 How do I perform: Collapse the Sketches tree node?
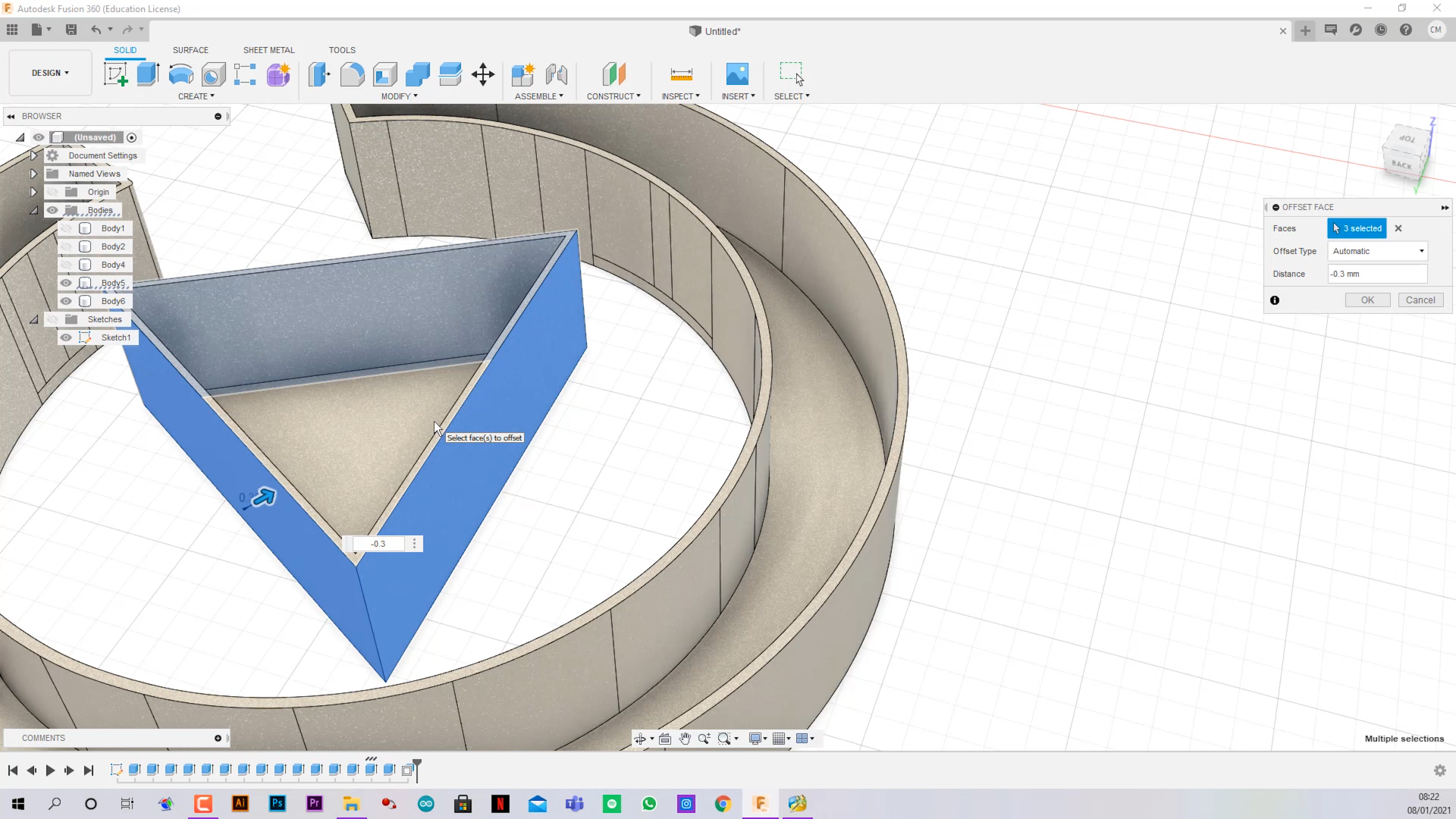point(33,319)
